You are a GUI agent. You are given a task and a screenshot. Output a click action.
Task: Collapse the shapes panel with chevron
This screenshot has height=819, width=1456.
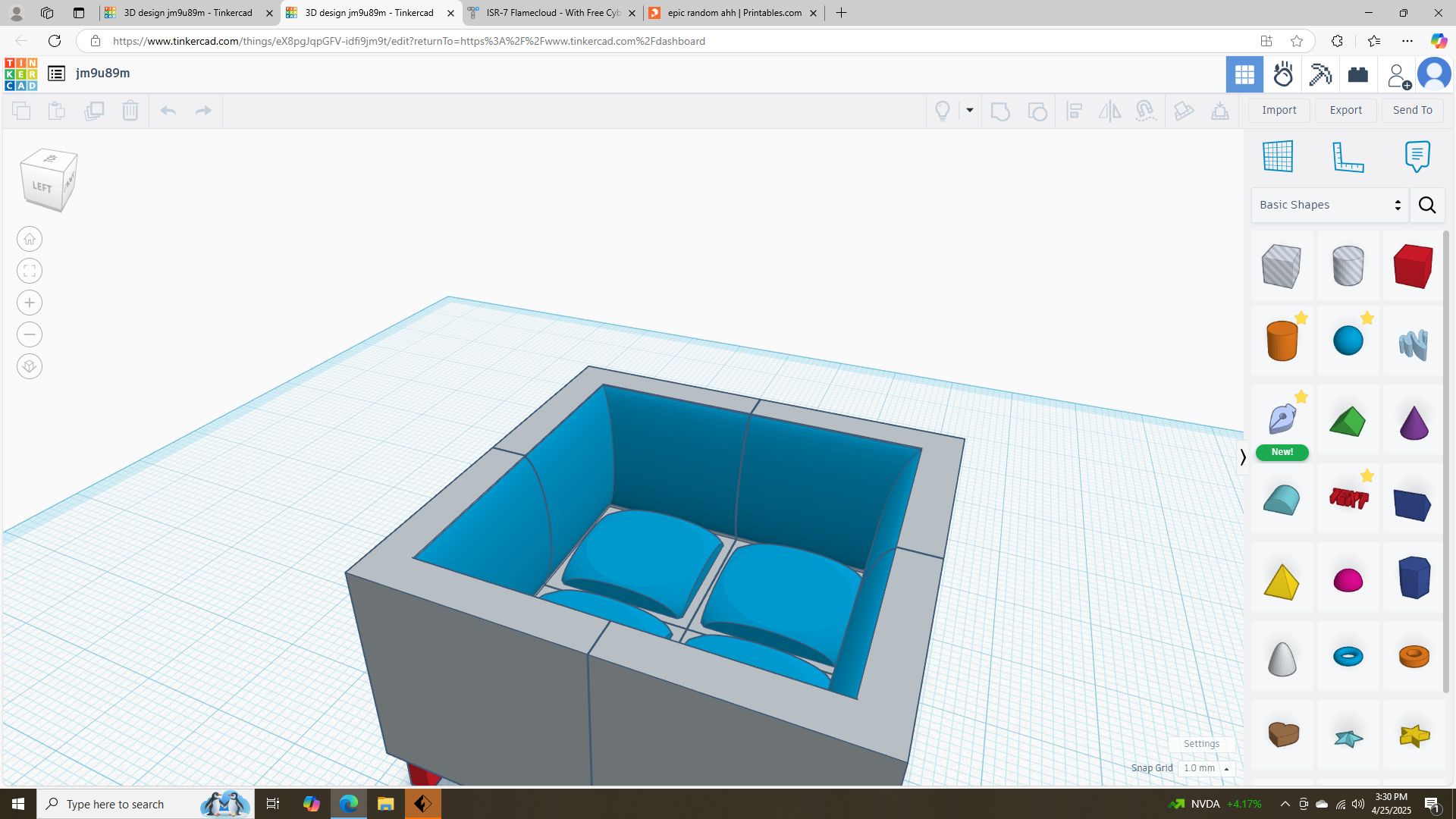[x=1243, y=457]
